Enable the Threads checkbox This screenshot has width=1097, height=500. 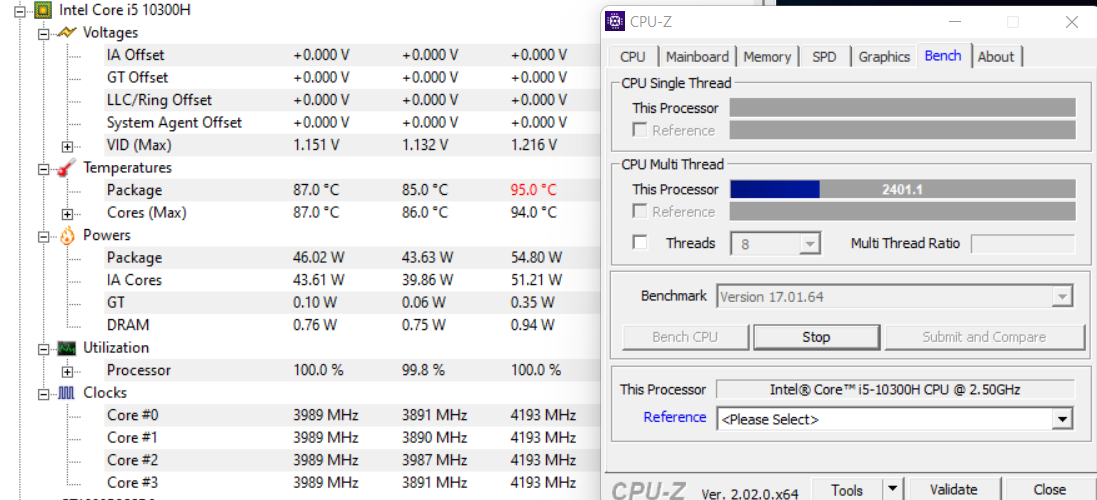pyautogui.click(x=639, y=243)
